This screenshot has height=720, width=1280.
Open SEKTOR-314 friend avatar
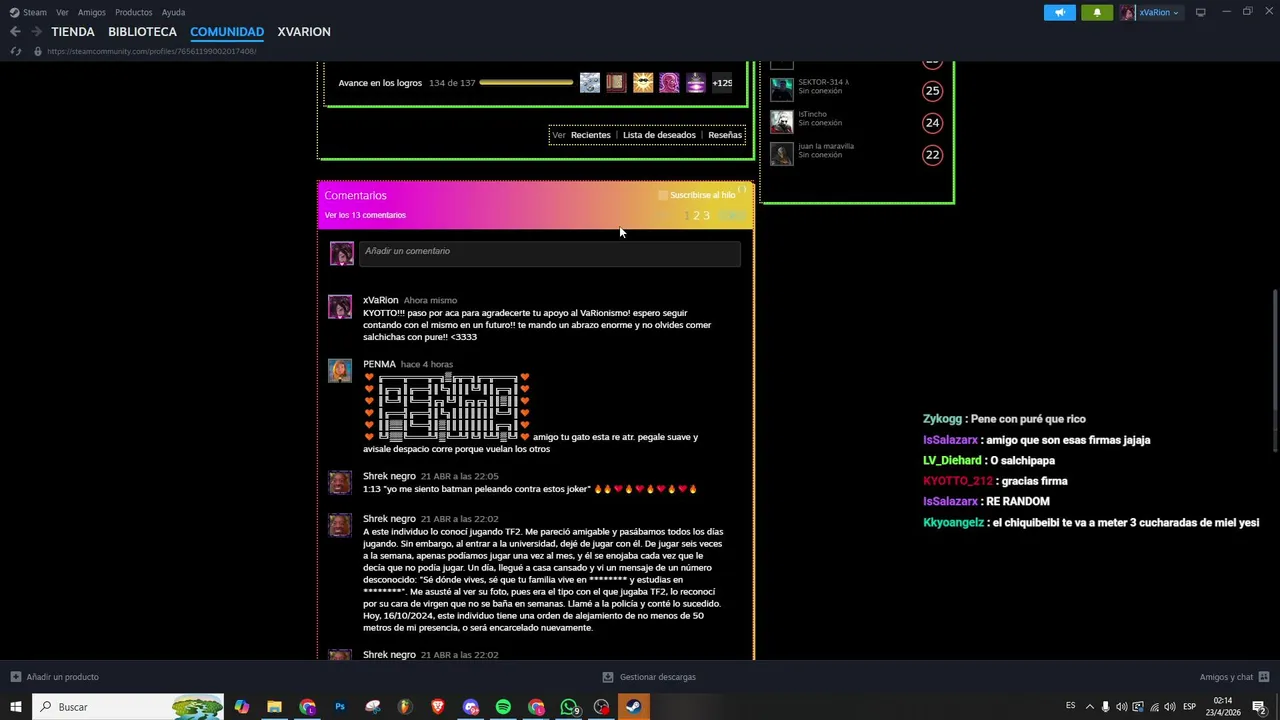(x=782, y=90)
